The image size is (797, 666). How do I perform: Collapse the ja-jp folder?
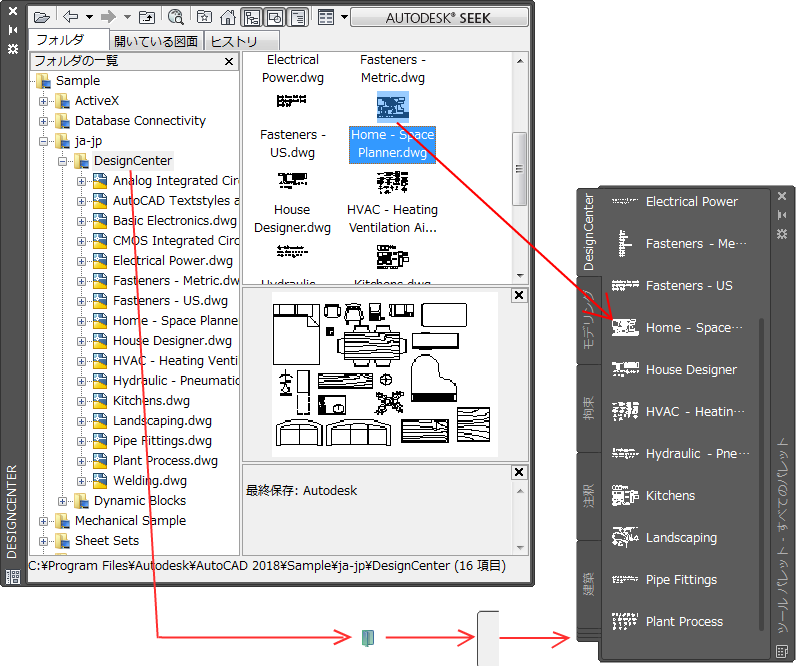click(43, 141)
